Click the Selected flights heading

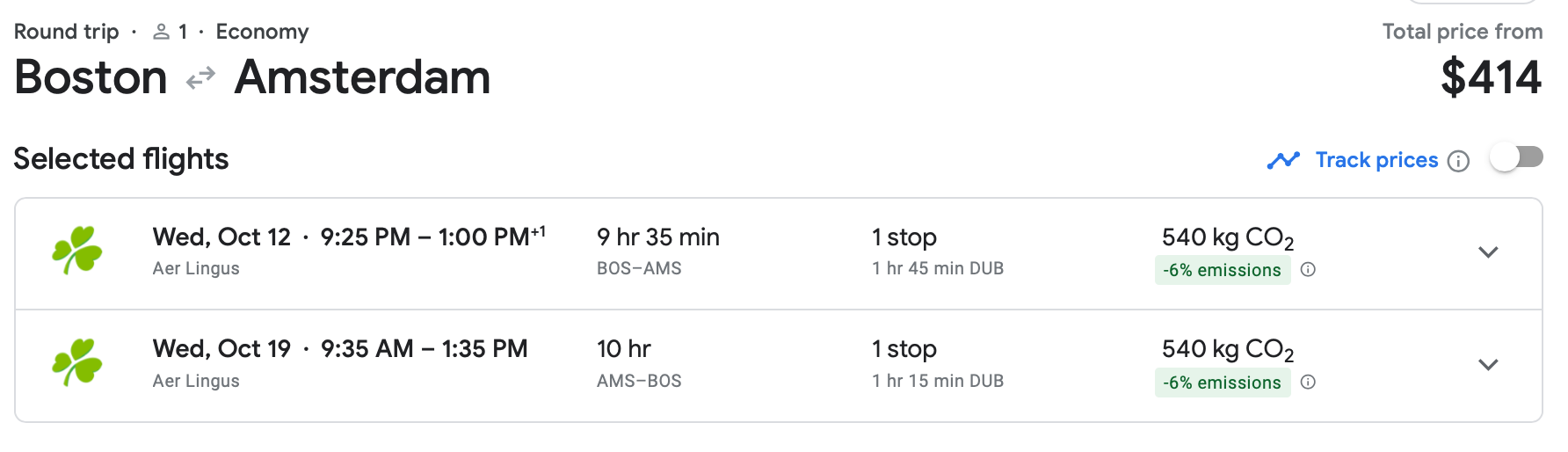pos(121,159)
